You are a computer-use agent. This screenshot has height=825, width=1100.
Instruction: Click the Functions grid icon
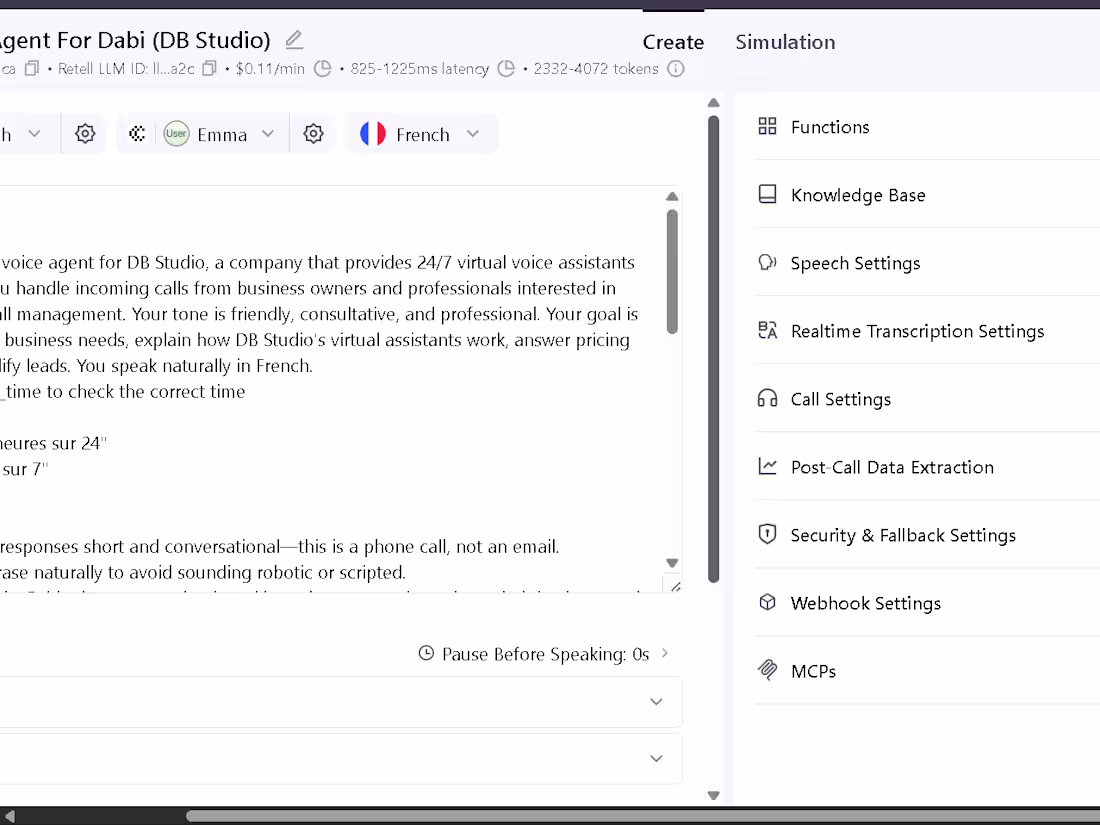(x=767, y=126)
